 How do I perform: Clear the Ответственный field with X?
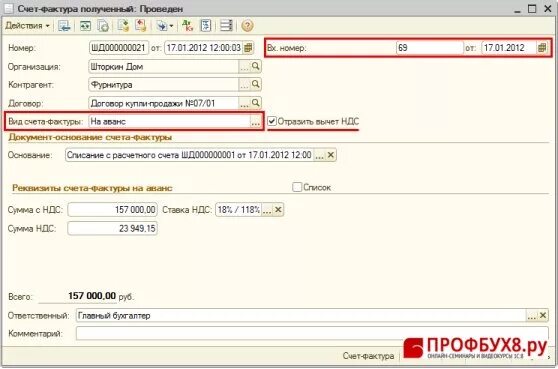pos(543,315)
